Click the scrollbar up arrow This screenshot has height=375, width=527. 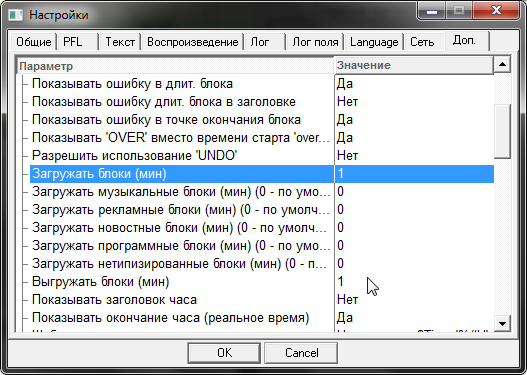(x=502, y=65)
